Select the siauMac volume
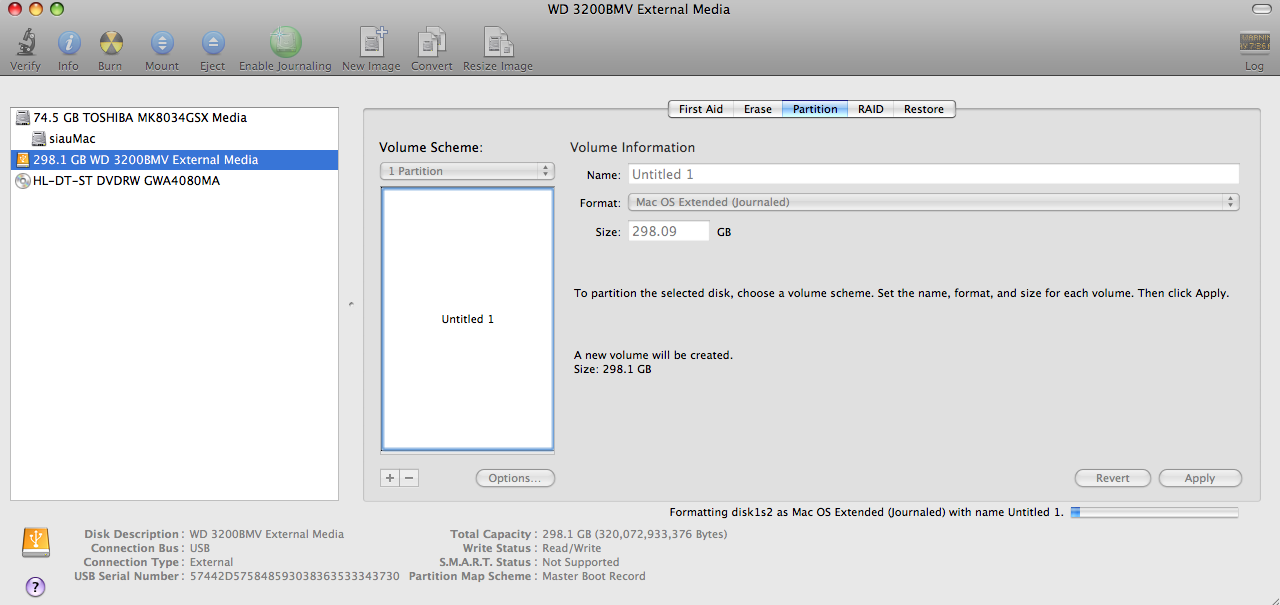The width and height of the screenshot is (1280, 605). [174, 139]
